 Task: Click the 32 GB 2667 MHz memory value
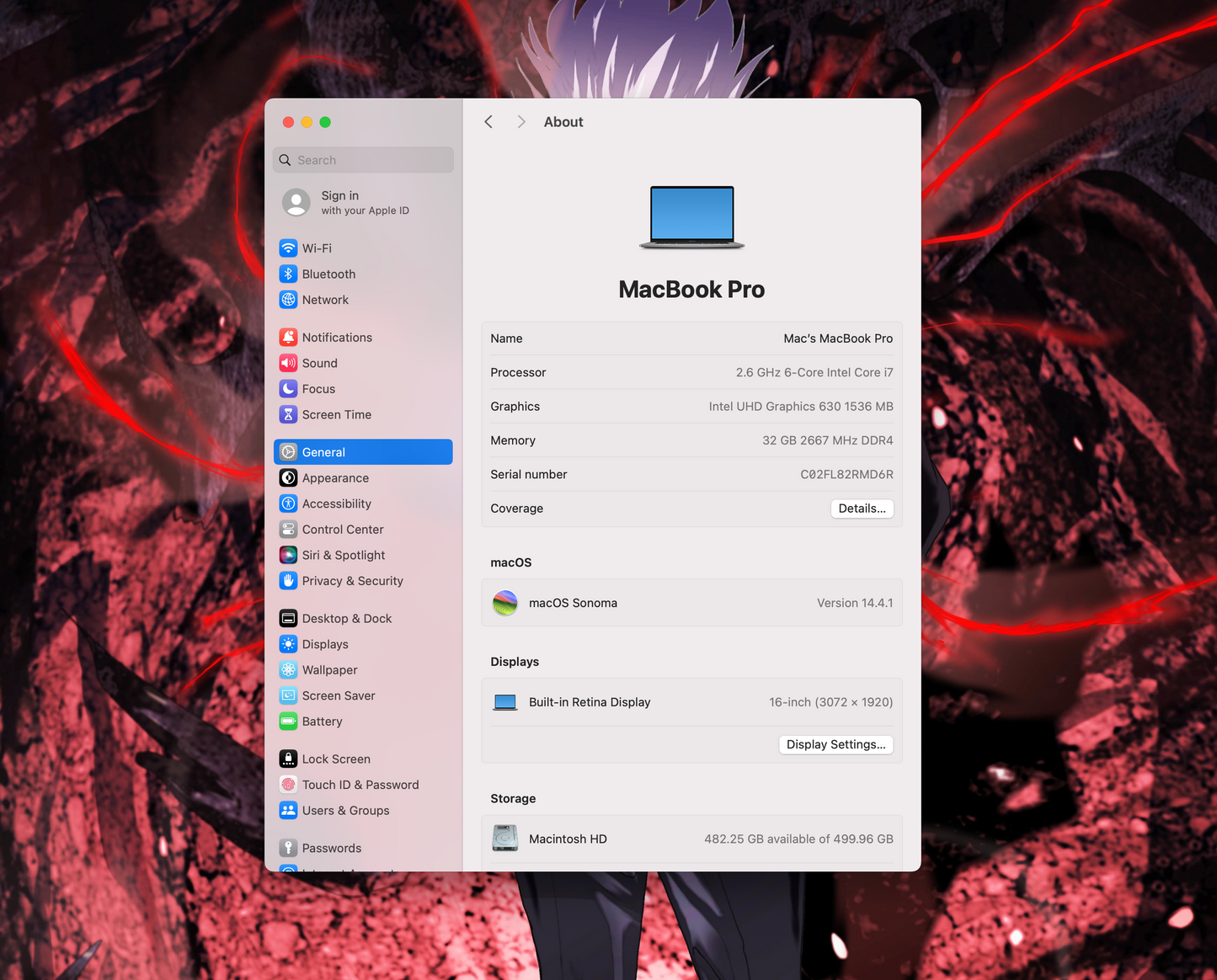click(828, 440)
